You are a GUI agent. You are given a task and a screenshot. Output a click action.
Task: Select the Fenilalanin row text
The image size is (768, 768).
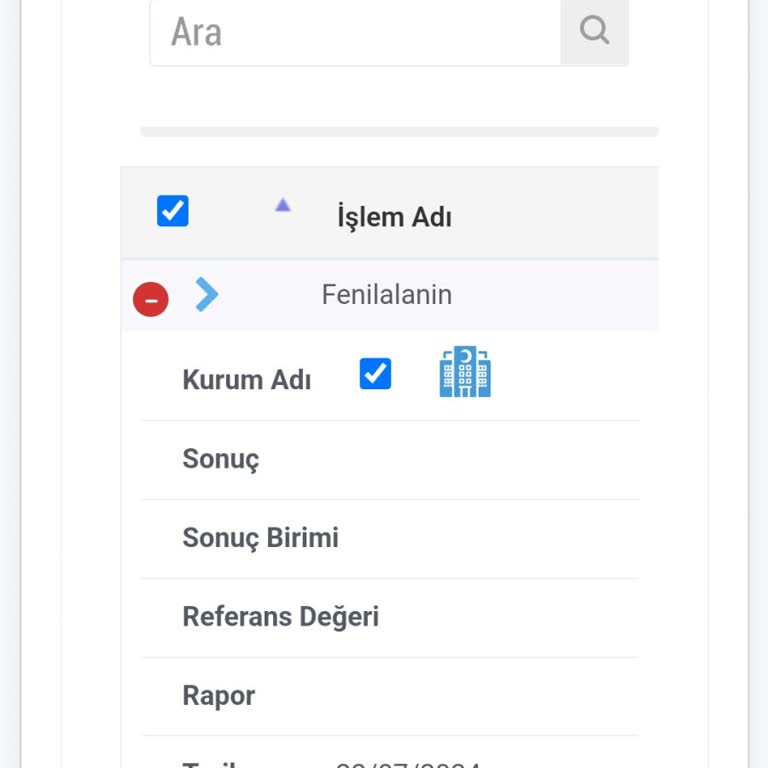tap(386, 295)
